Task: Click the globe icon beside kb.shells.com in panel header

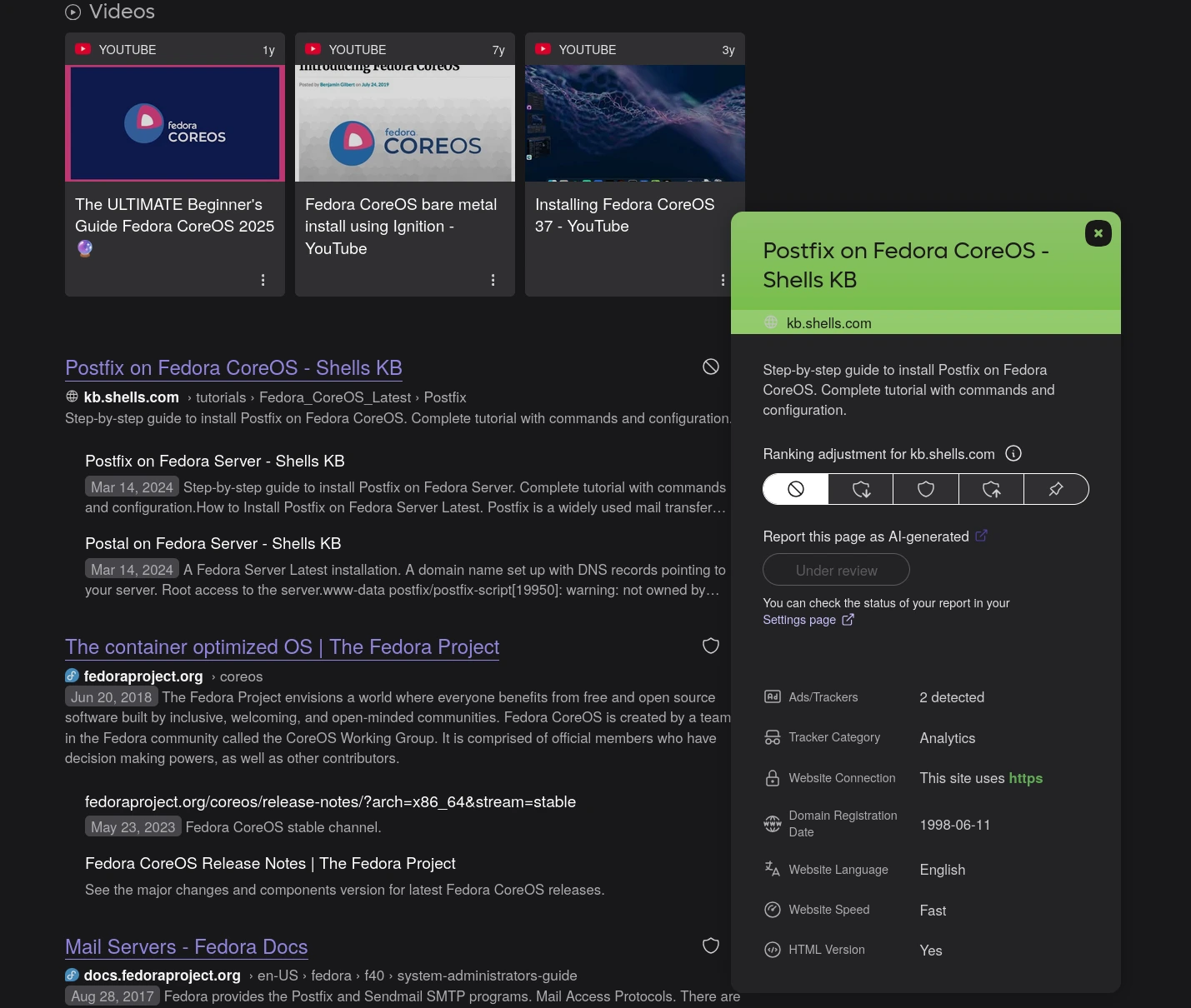Action: (771, 322)
